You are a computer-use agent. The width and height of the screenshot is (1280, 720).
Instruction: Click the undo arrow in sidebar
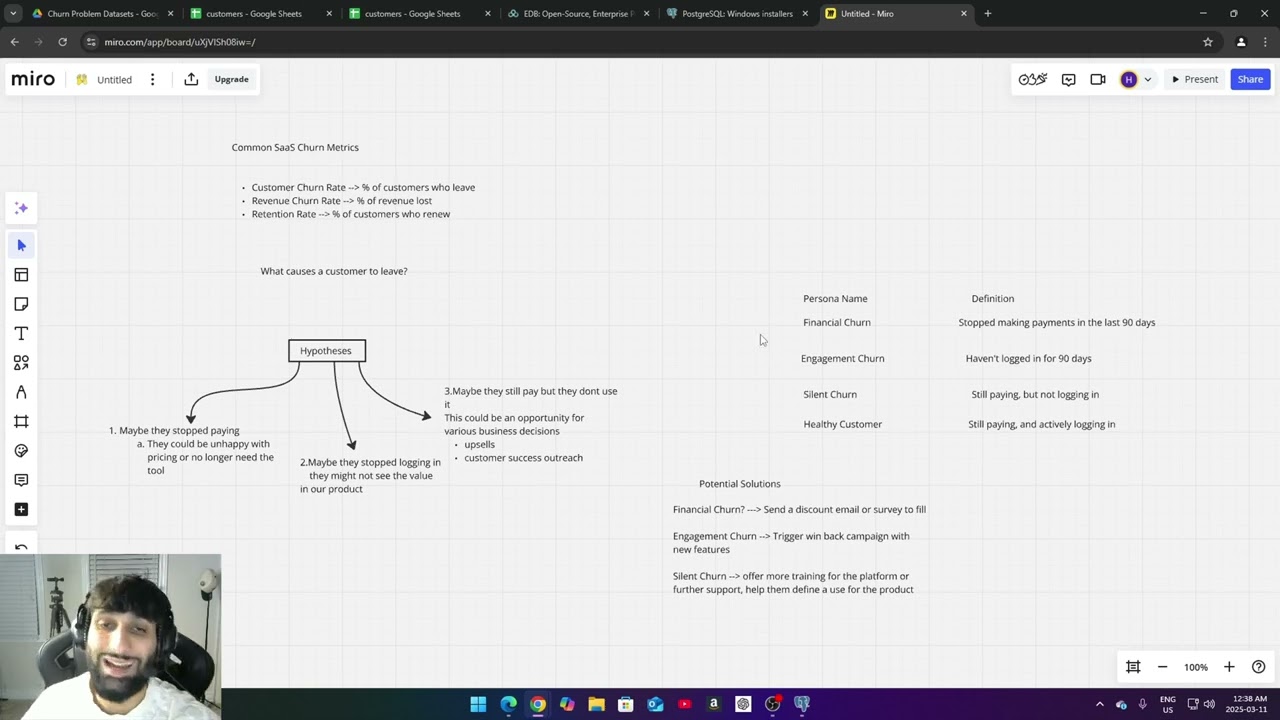[21, 548]
